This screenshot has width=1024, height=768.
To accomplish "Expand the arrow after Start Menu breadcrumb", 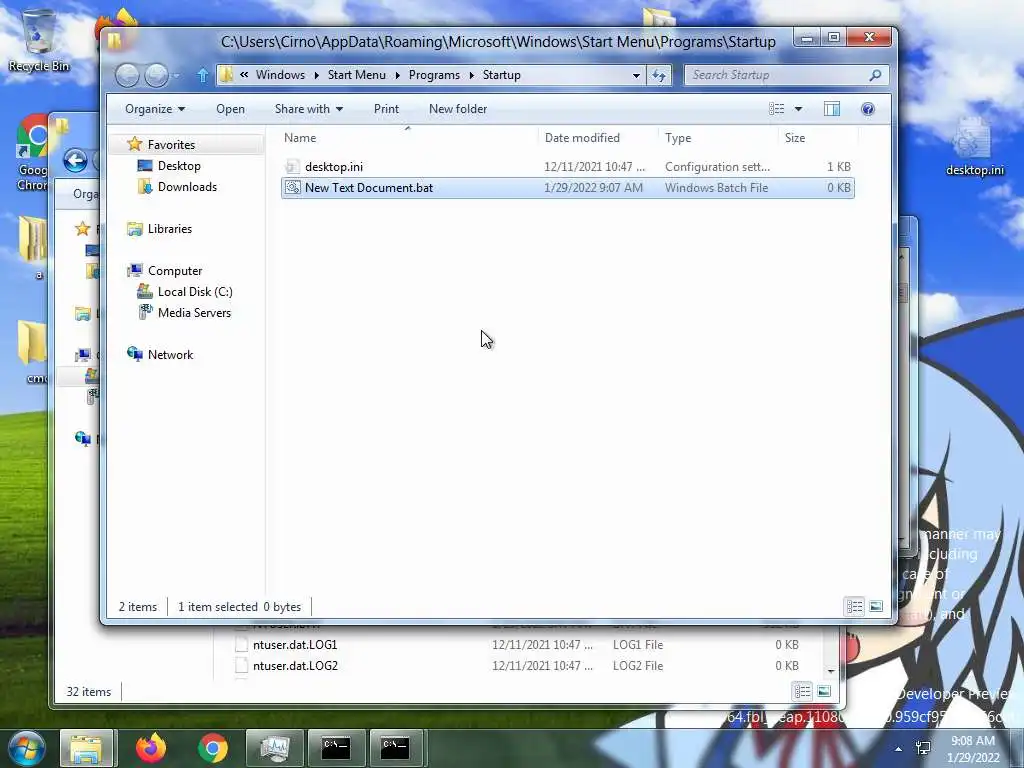I will pyautogui.click(x=397, y=75).
